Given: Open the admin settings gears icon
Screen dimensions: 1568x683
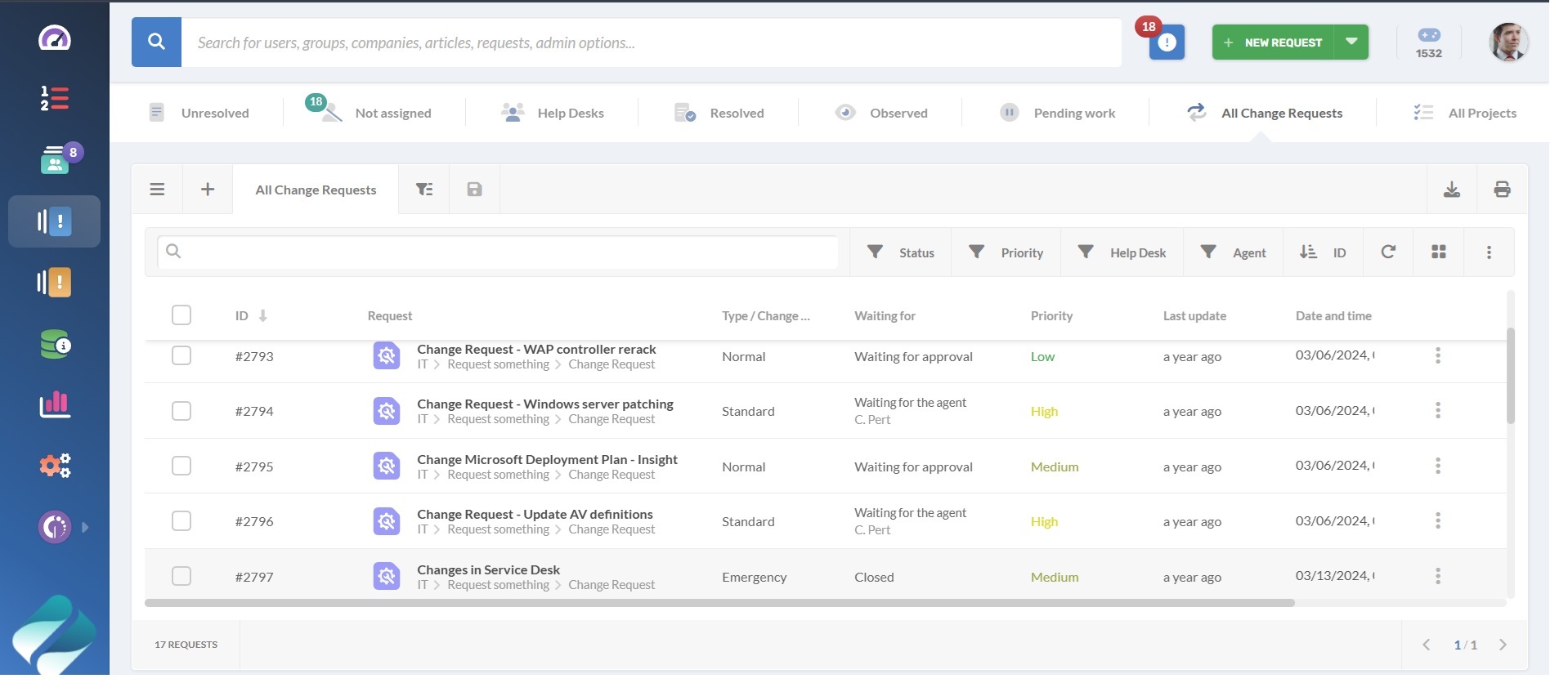Looking at the screenshot, I should 55,466.
